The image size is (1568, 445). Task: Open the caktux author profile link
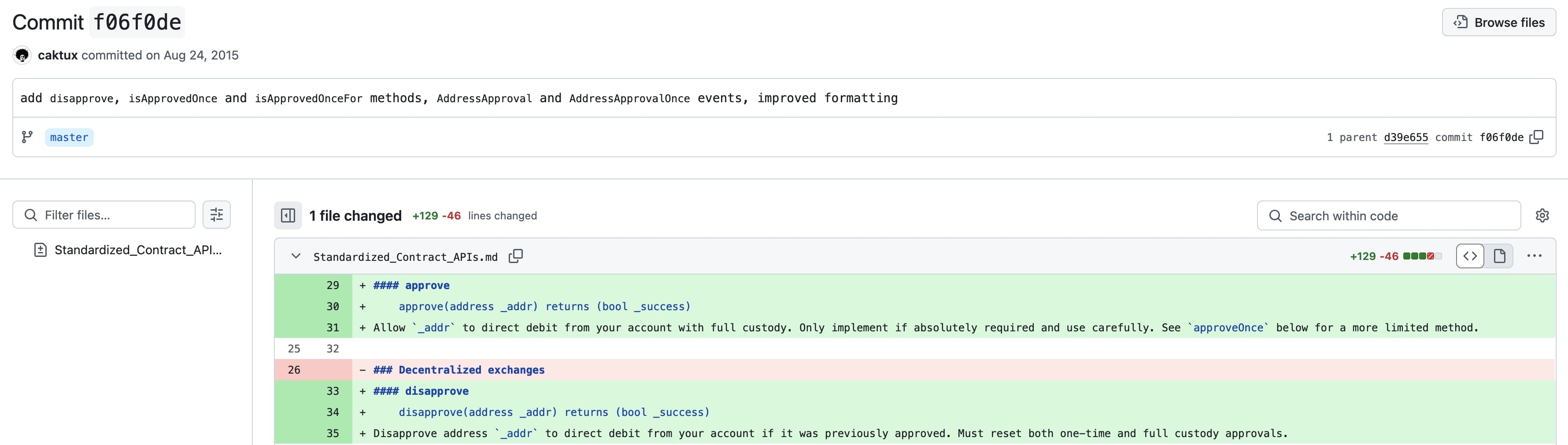[x=58, y=56]
